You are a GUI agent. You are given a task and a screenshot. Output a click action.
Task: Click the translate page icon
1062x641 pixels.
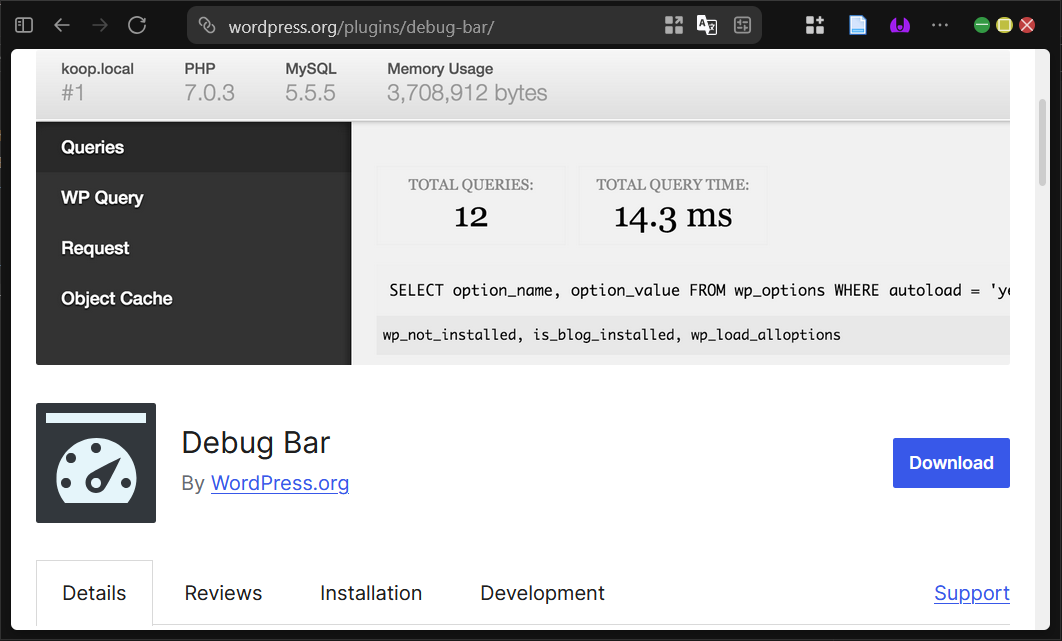707,26
